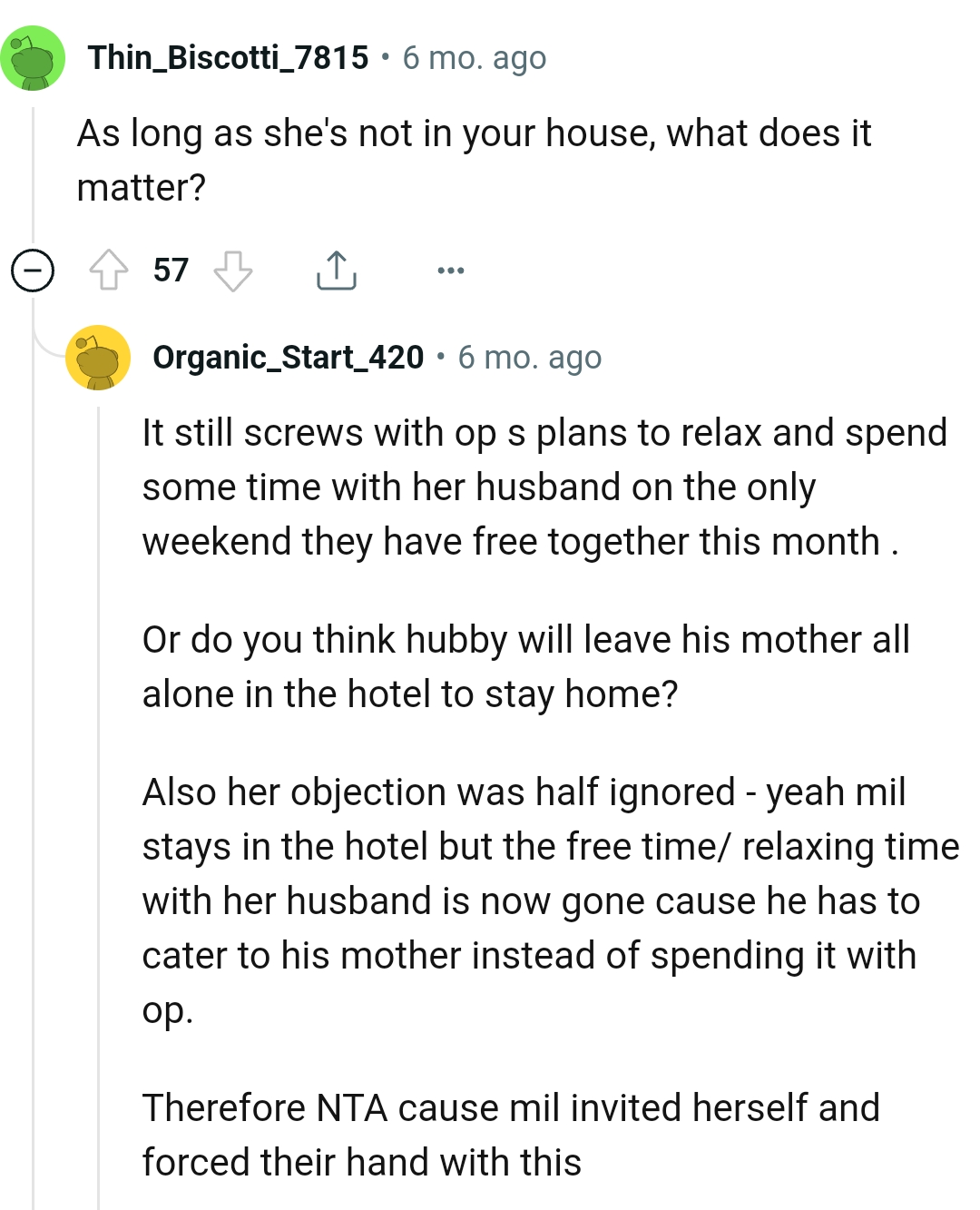The width and height of the screenshot is (980, 1210).
Task: Collapse Thin_Biscotti_7815's comment thread
Action: 33,270
